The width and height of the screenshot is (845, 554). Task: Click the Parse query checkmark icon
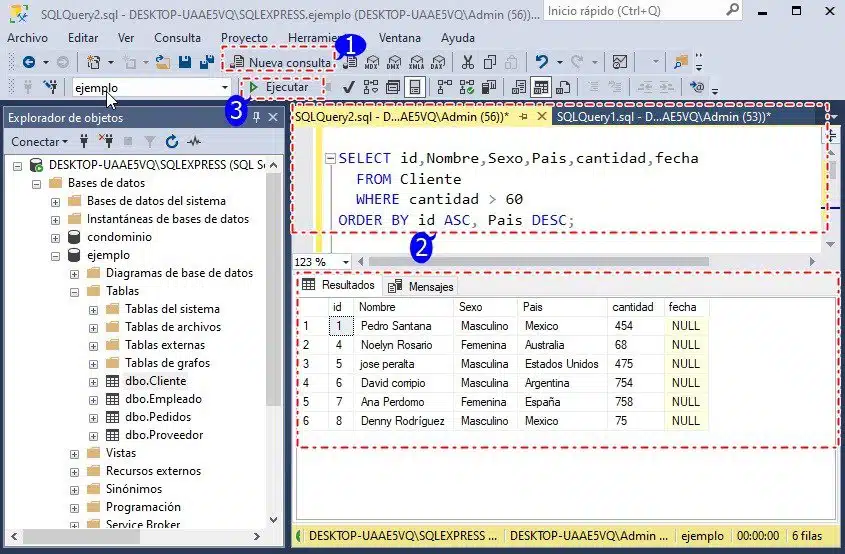click(x=347, y=87)
